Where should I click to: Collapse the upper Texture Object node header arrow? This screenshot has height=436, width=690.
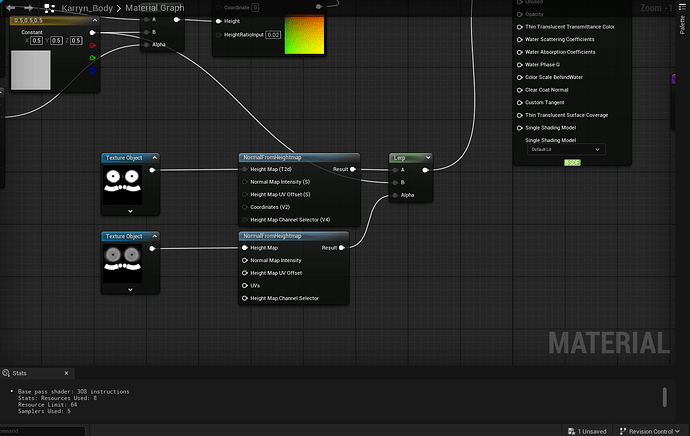pyautogui.click(x=154, y=158)
